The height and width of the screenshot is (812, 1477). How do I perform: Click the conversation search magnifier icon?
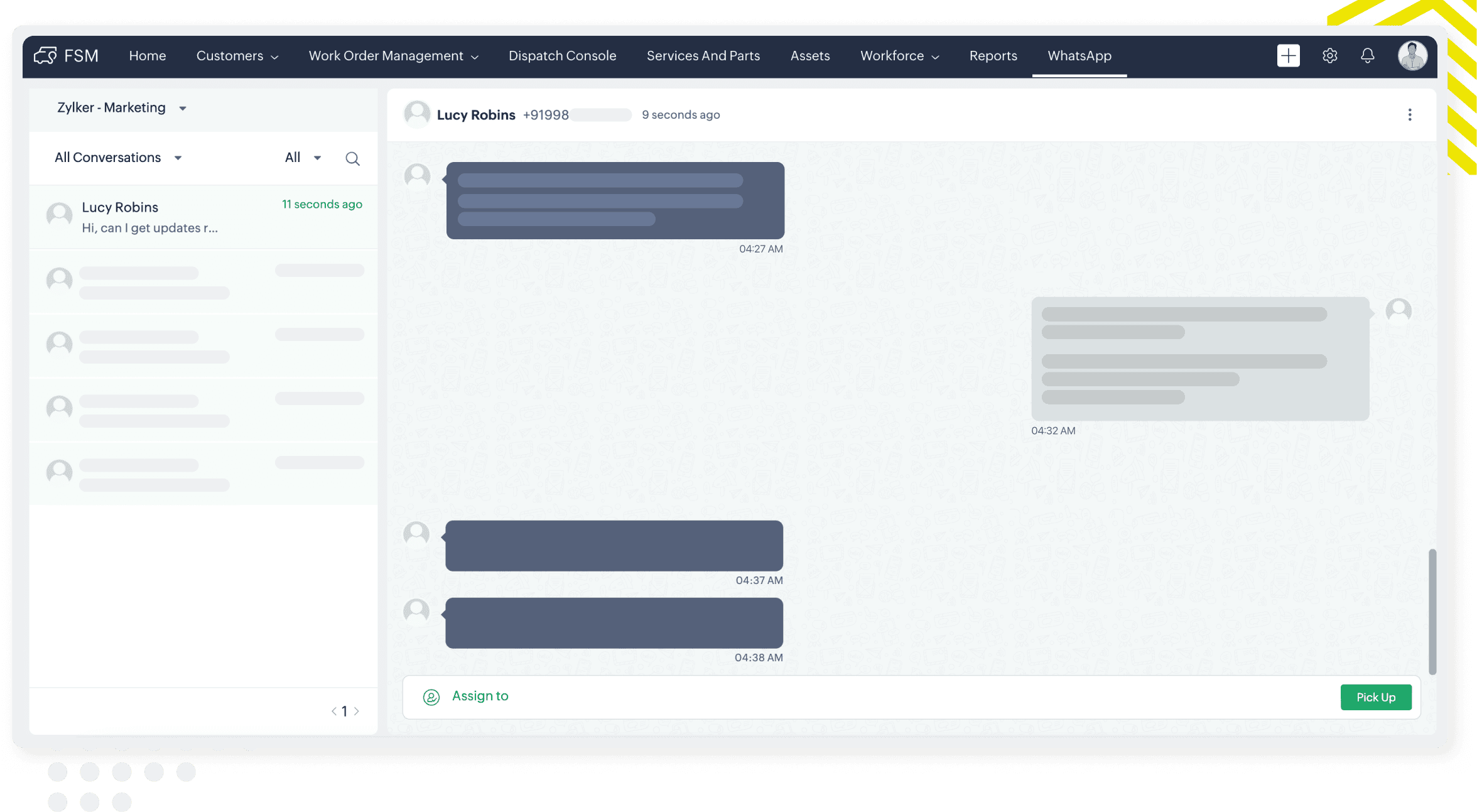click(x=352, y=158)
